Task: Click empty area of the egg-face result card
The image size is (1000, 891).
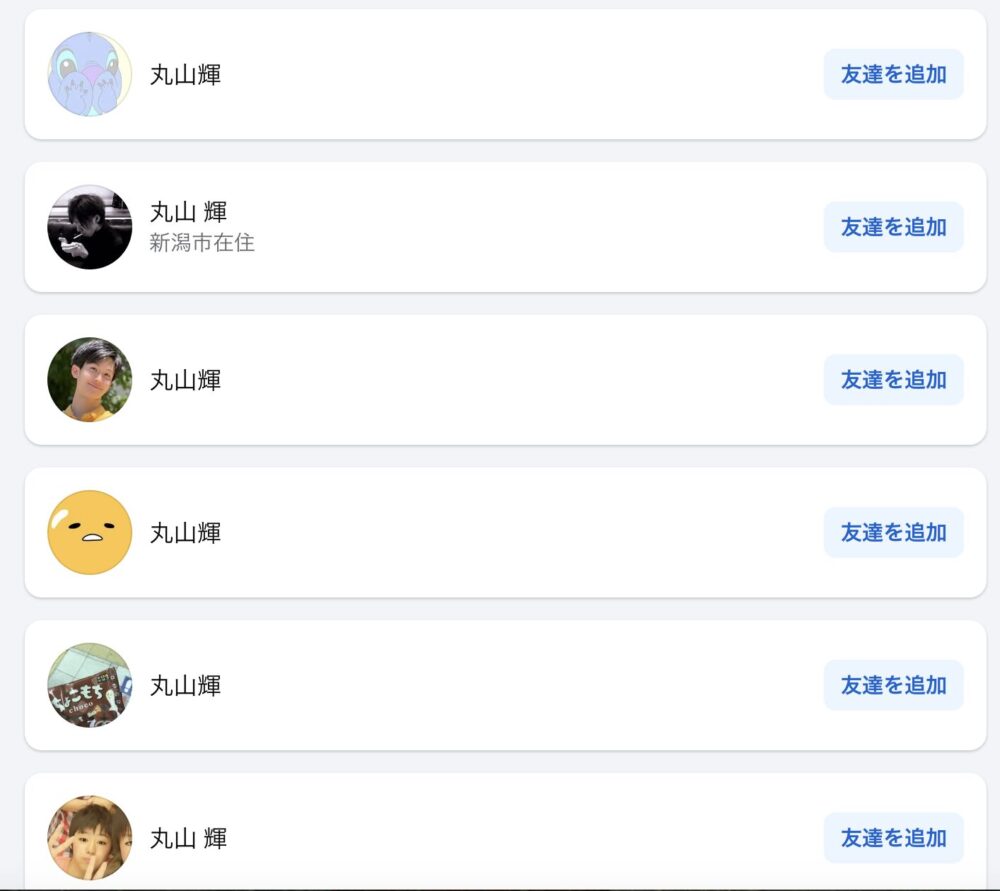Action: (510, 533)
